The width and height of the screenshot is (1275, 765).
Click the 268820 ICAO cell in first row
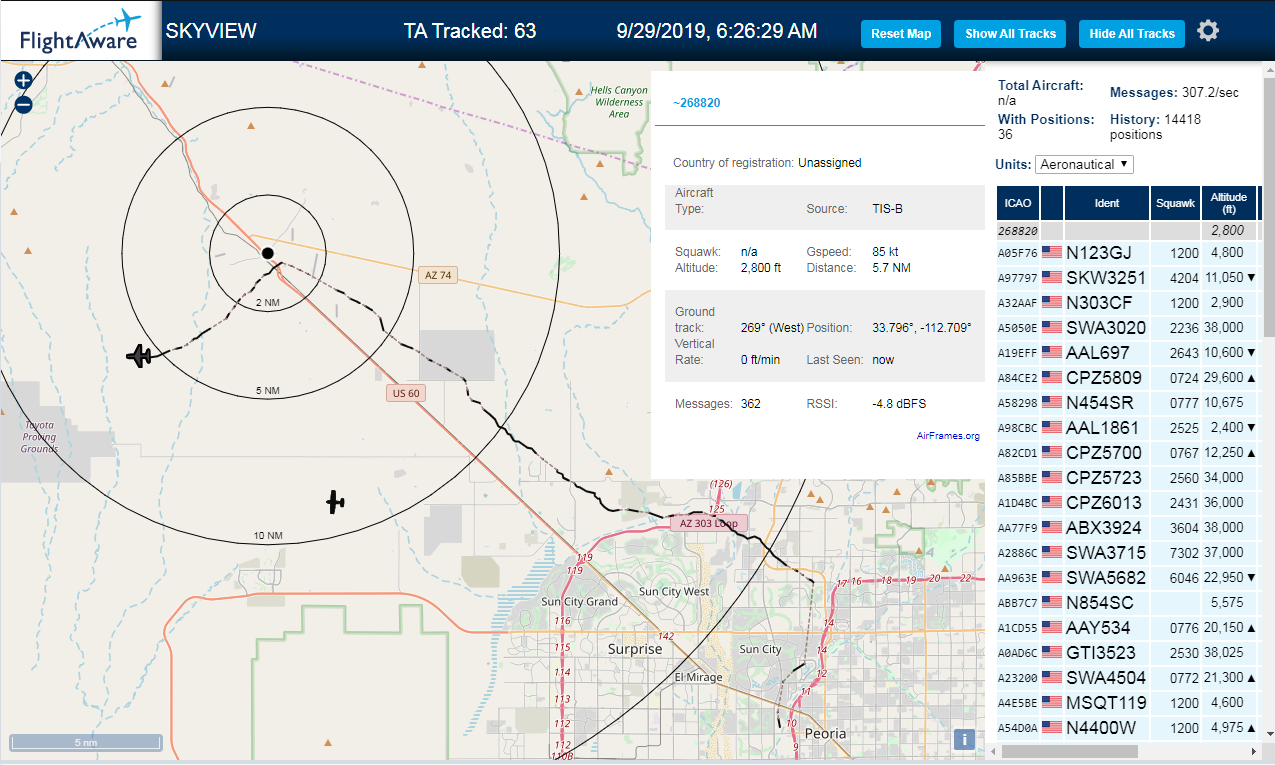point(1018,231)
